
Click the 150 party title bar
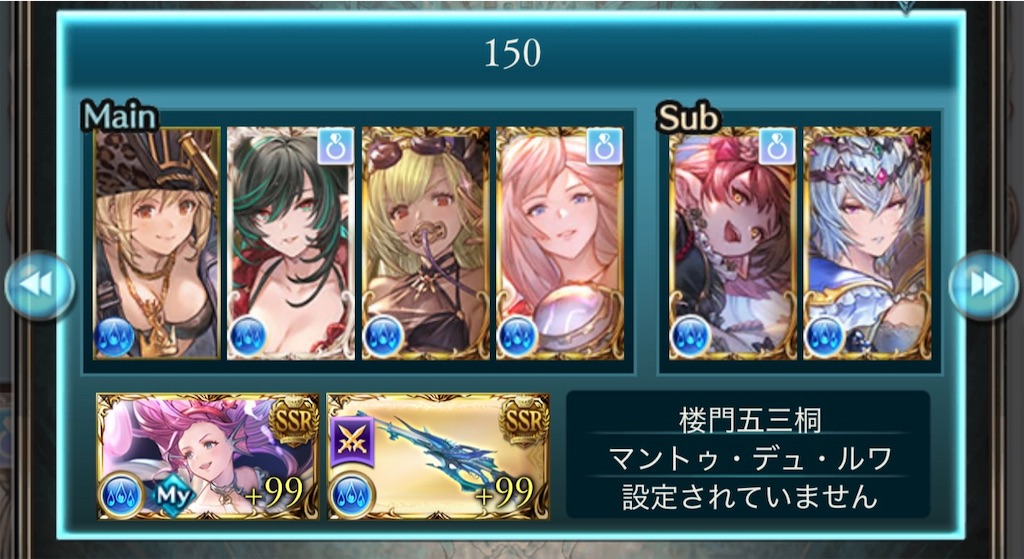pos(511,54)
